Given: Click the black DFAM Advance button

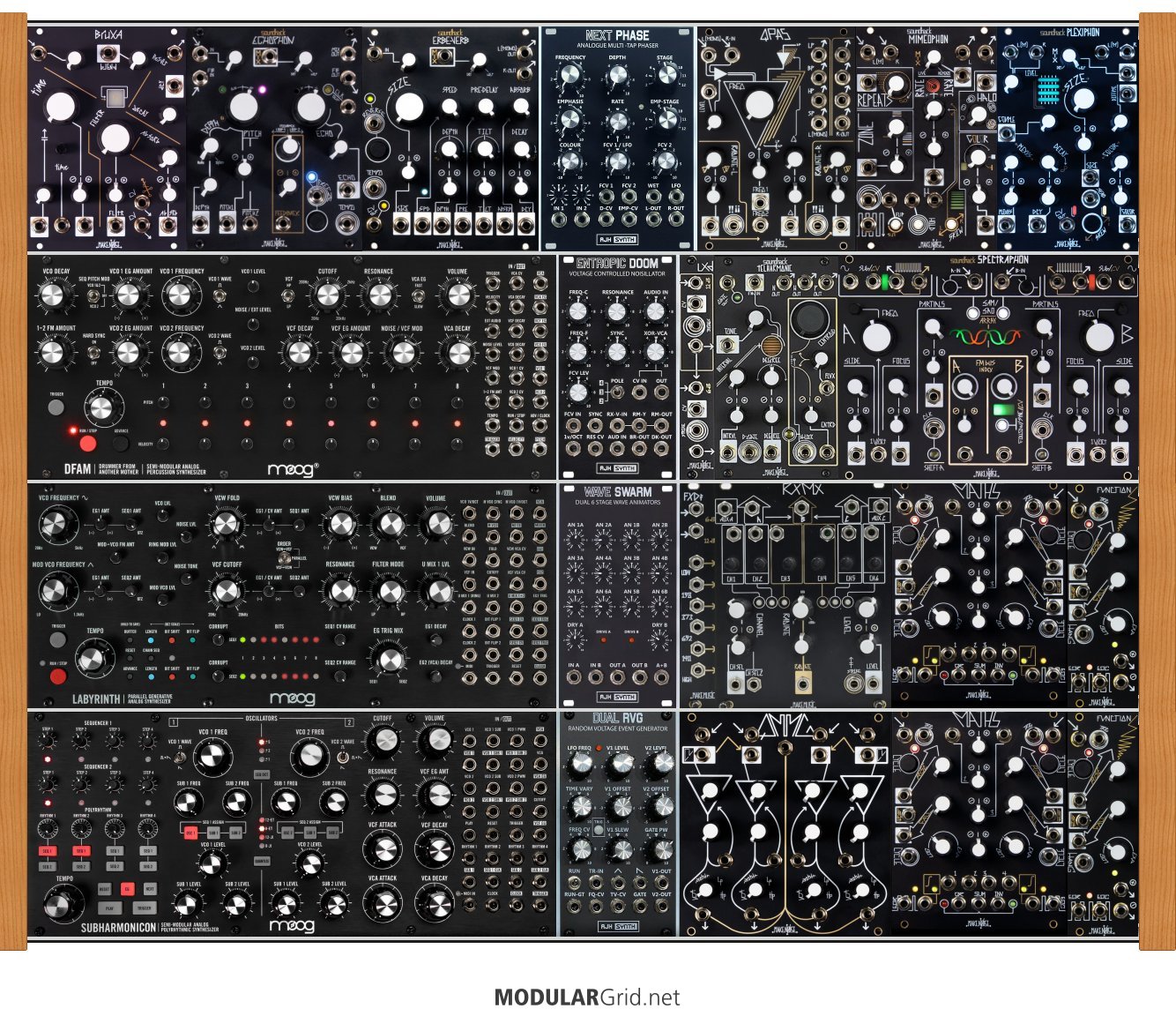Looking at the screenshot, I should click(x=121, y=444).
